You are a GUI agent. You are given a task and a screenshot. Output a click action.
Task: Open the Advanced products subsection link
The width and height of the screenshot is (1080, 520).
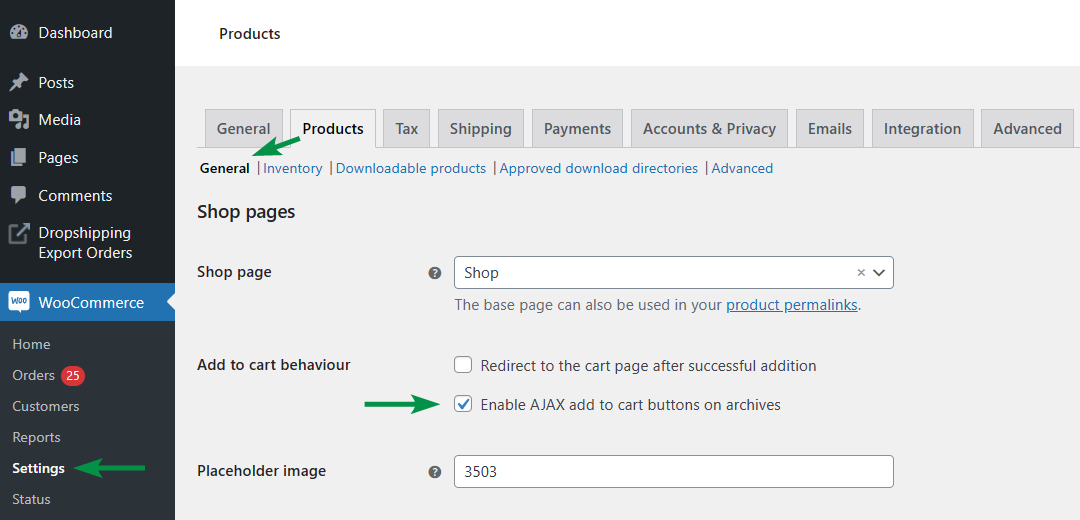(x=742, y=168)
